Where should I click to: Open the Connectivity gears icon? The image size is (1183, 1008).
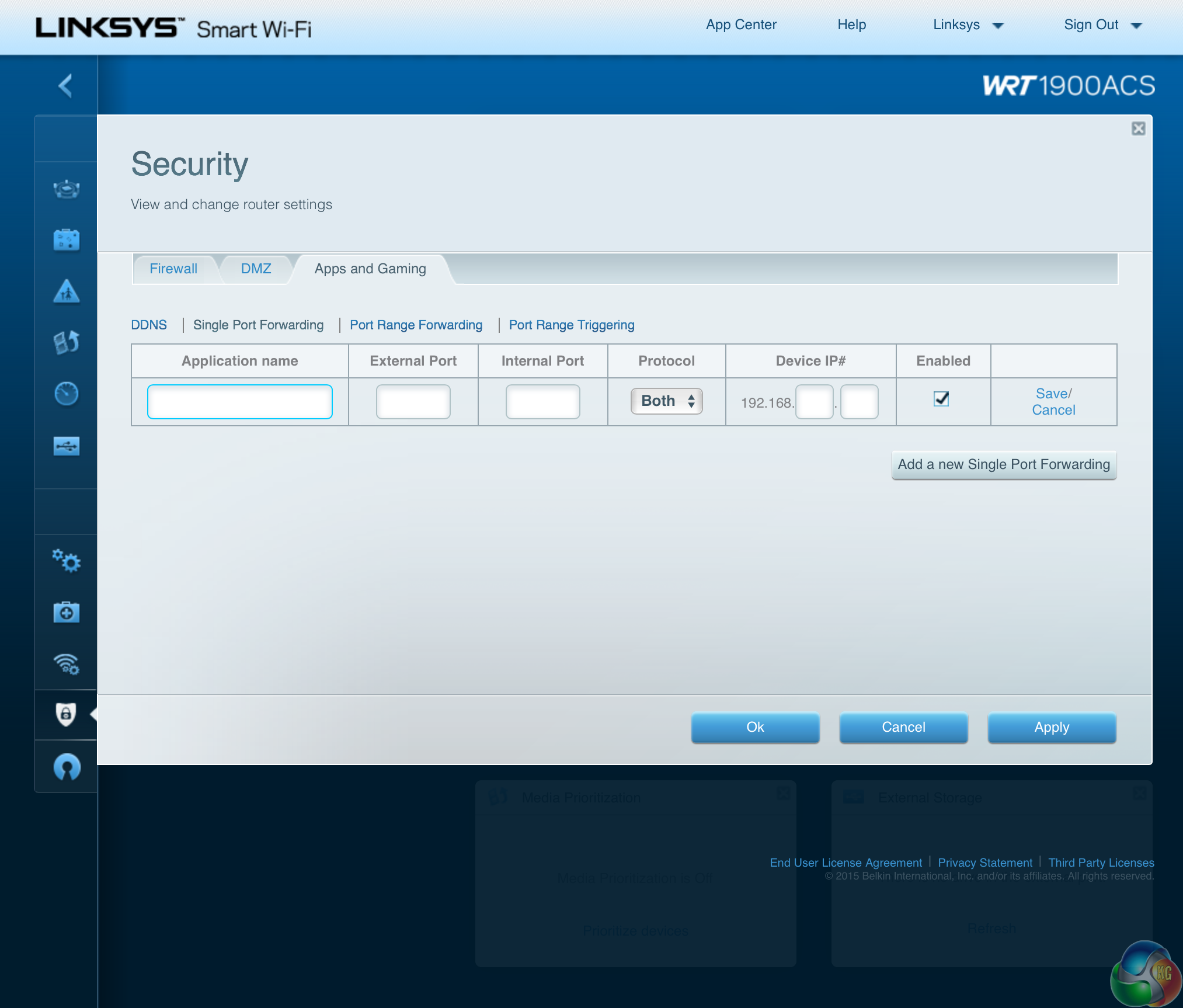click(x=66, y=561)
